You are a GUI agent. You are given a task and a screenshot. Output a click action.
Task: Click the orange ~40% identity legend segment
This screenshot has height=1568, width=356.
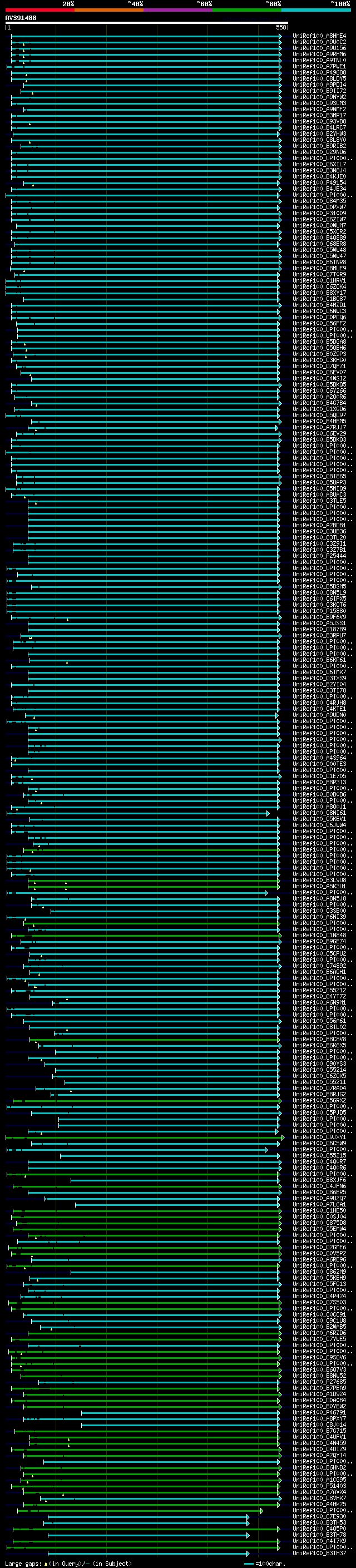coord(109,10)
